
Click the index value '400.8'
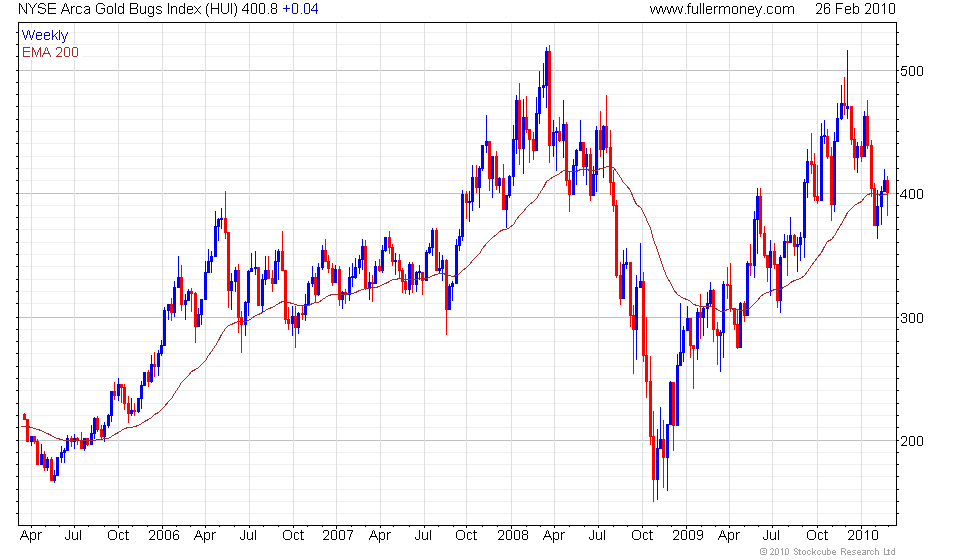click(259, 9)
